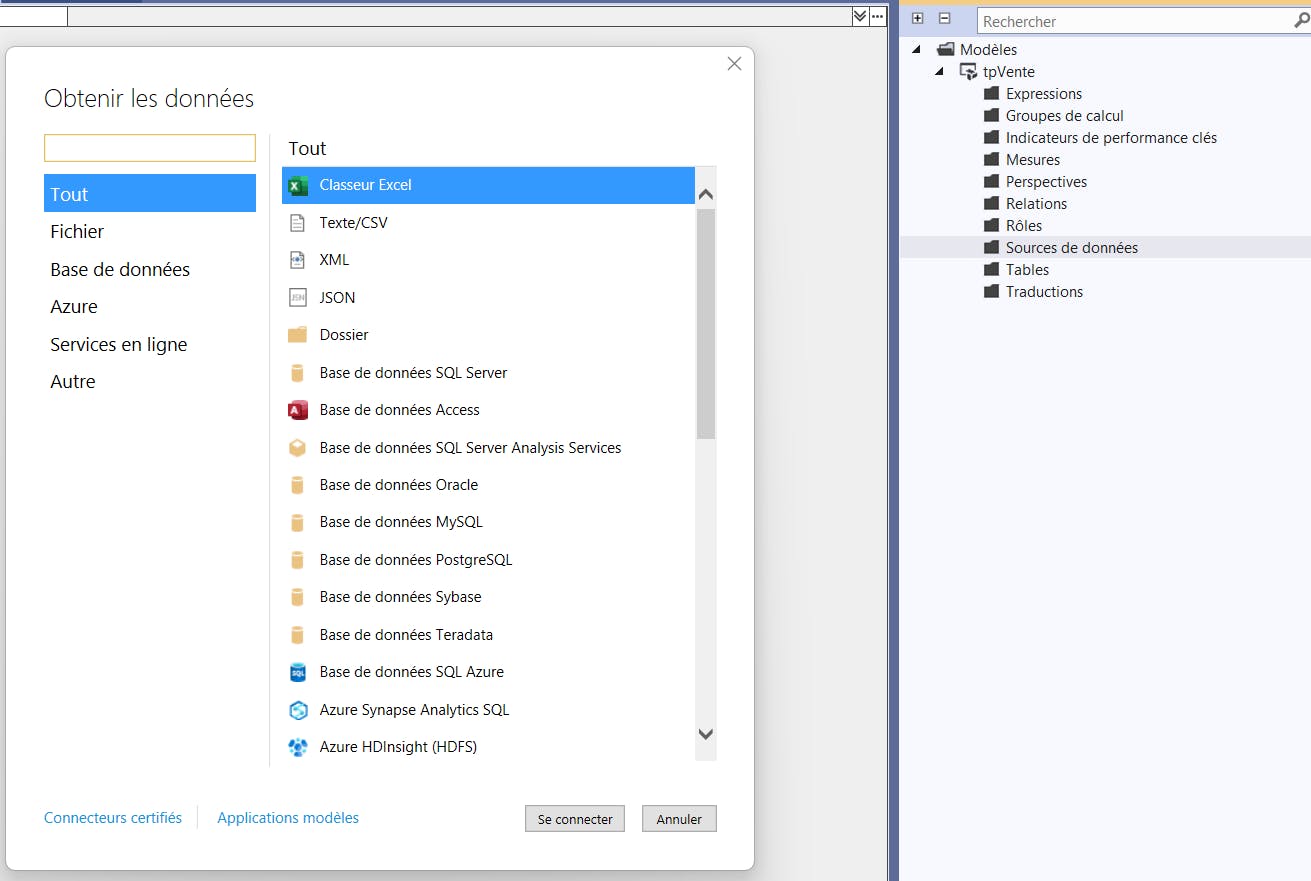Open the ellipsis overflow button in top bar
The height and width of the screenshot is (881, 1311).
coord(877,16)
